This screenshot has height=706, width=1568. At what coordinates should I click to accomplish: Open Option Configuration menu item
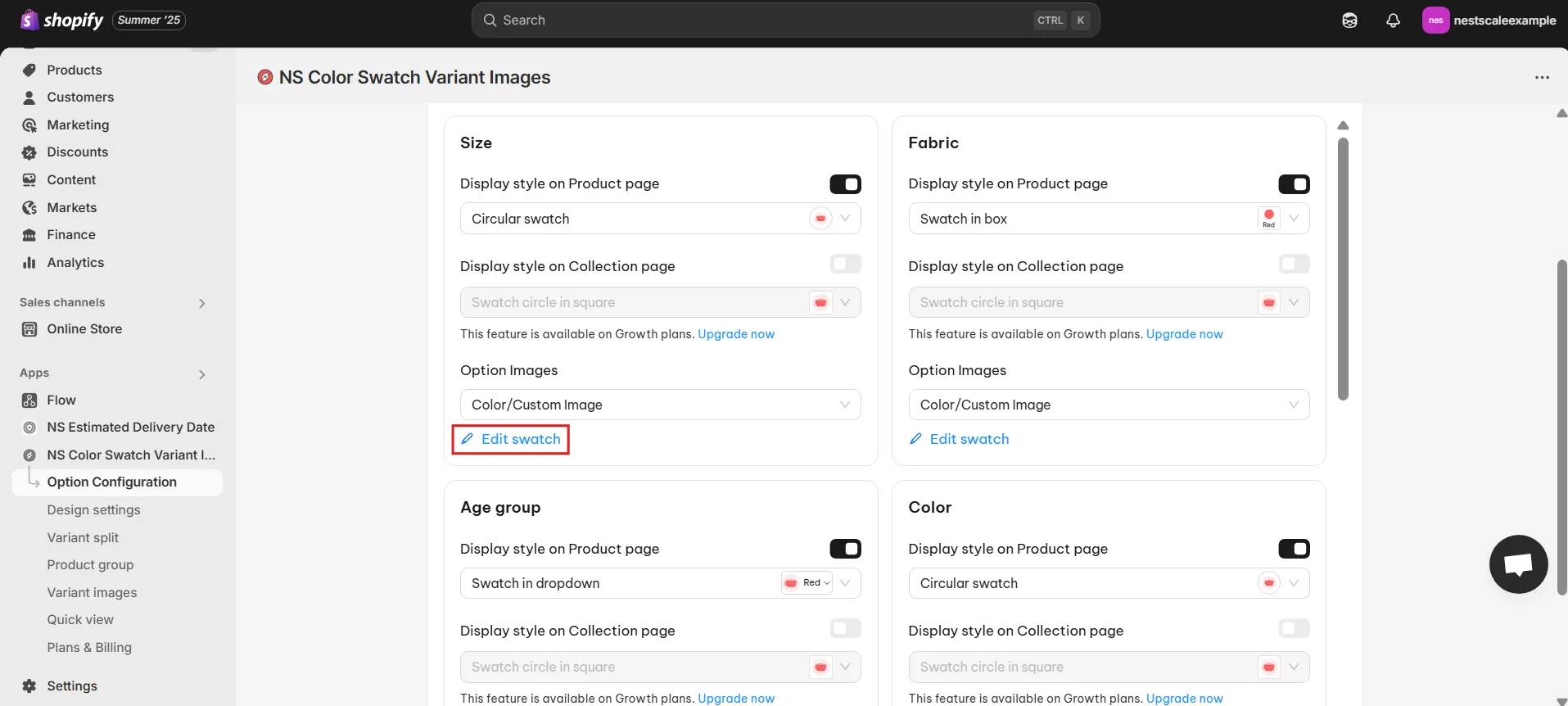pyautogui.click(x=117, y=482)
